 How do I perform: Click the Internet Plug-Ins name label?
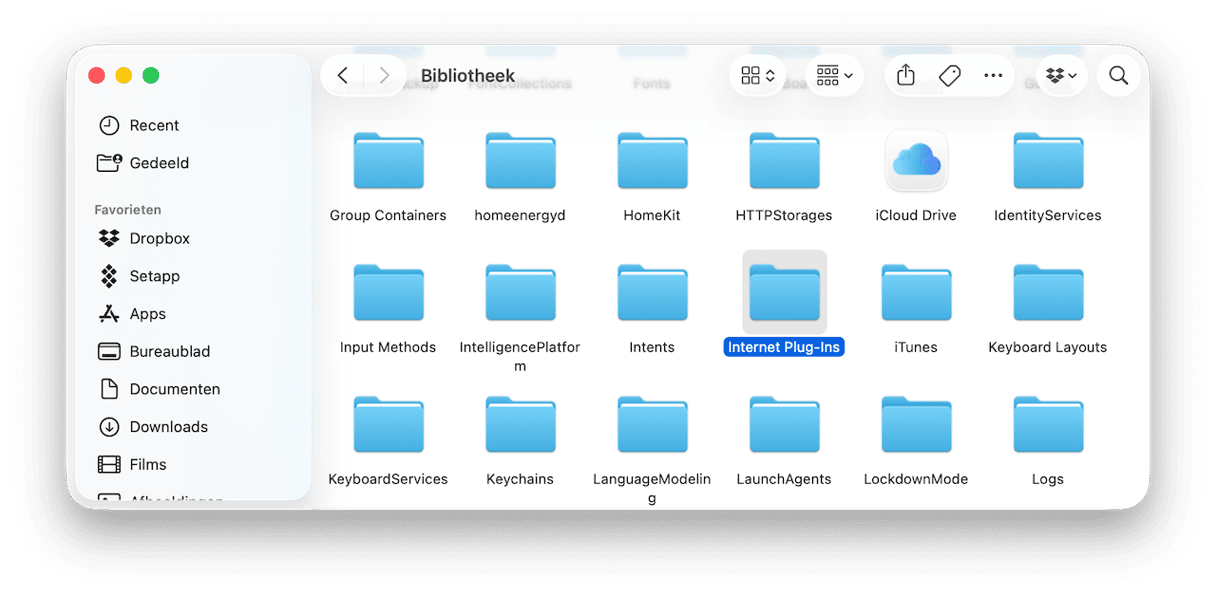pyautogui.click(x=784, y=347)
